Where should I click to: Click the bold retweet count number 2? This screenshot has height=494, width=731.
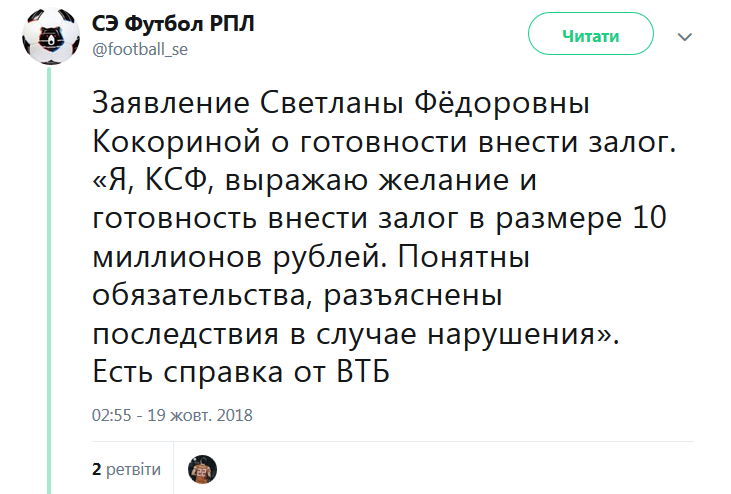[x=97, y=469]
